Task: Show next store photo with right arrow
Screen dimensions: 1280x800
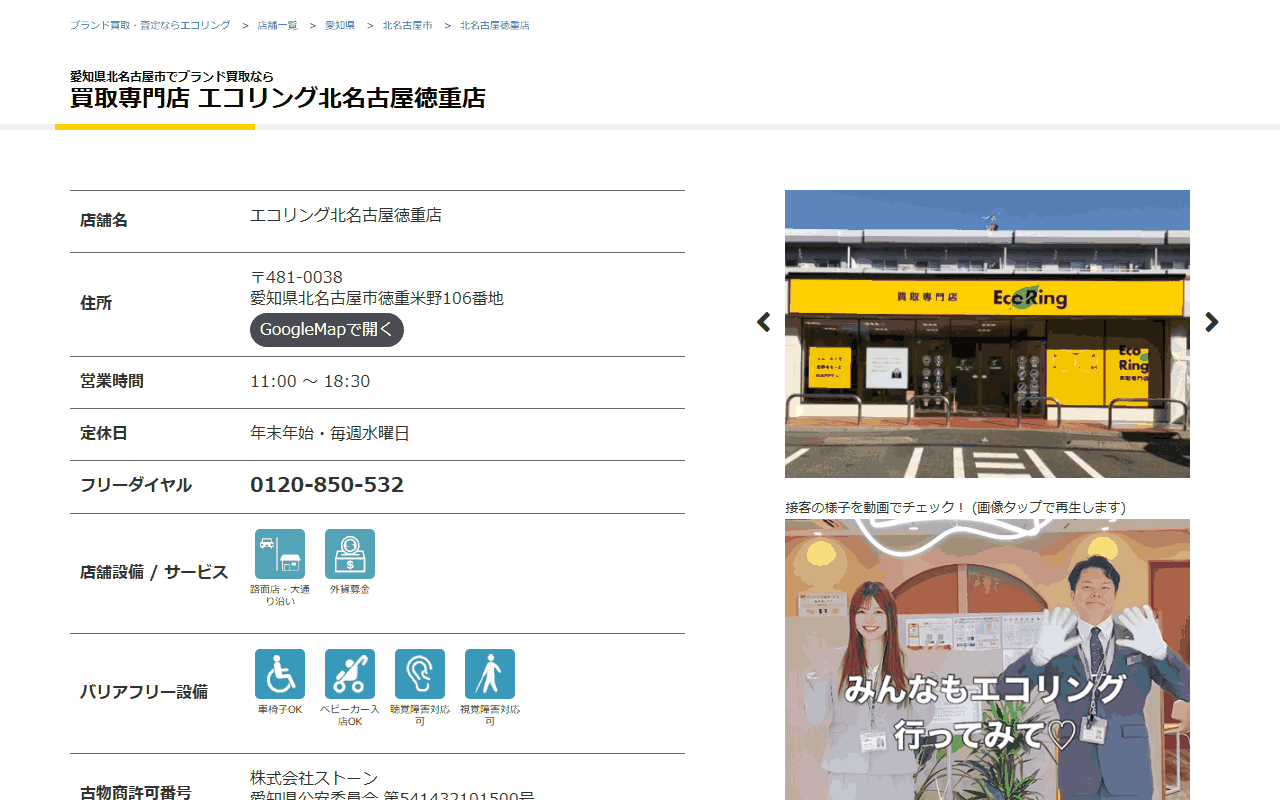Action: click(1212, 322)
